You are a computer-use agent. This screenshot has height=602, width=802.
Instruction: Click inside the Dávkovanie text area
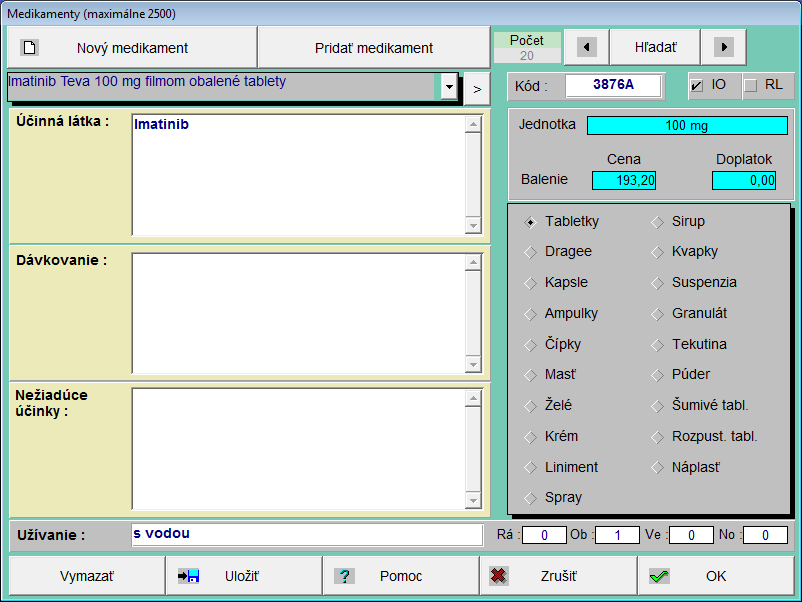tap(299, 314)
